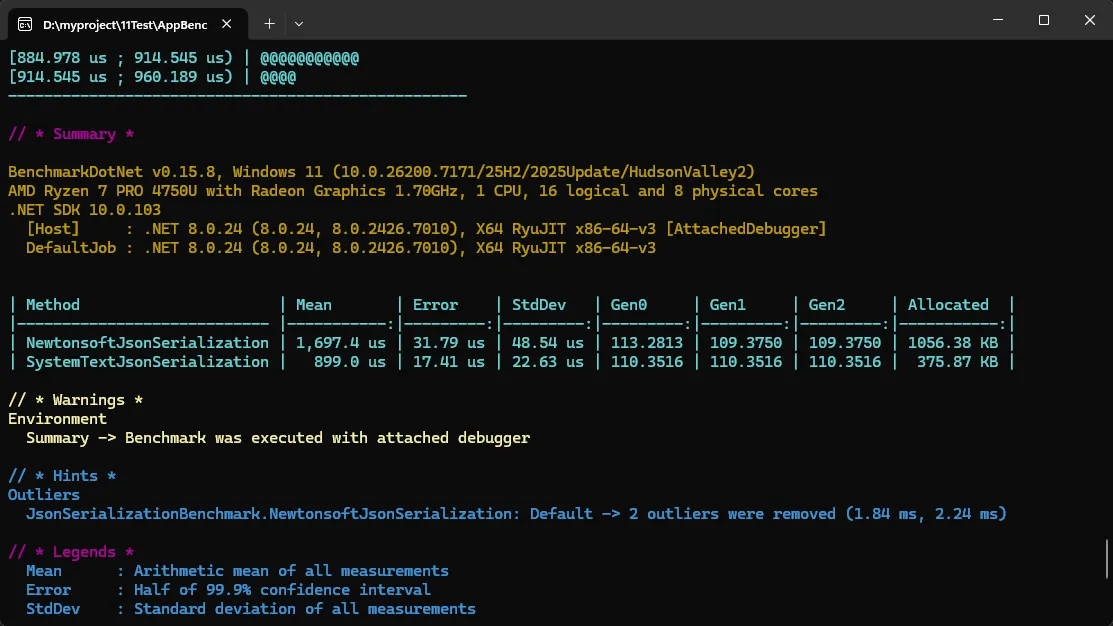Click the '// * Summary *' heading

coord(71,134)
